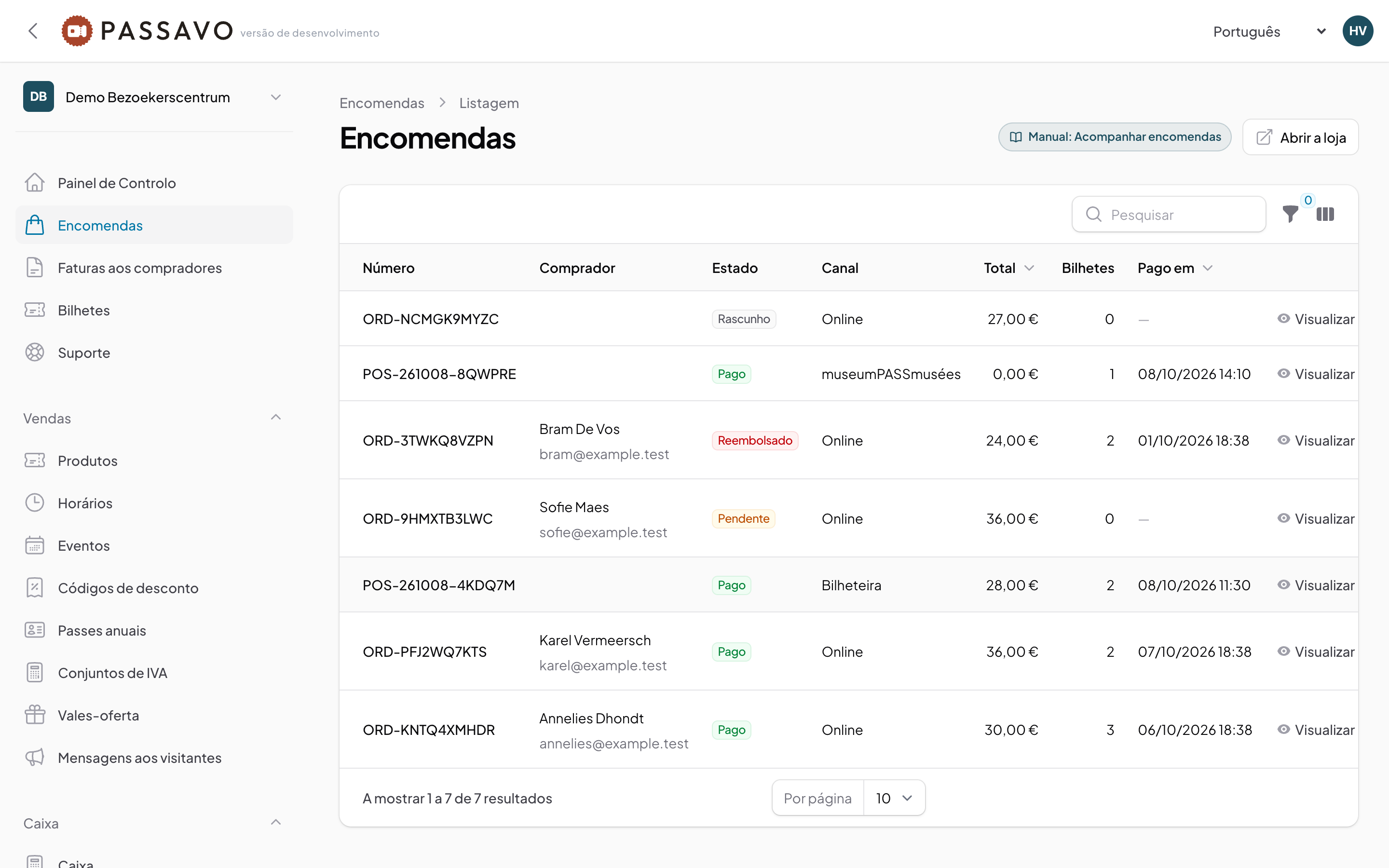Viewport: 1389px width, 868px height.
Task: Click the Reembolsado status badge
Action: coord(755,440)
